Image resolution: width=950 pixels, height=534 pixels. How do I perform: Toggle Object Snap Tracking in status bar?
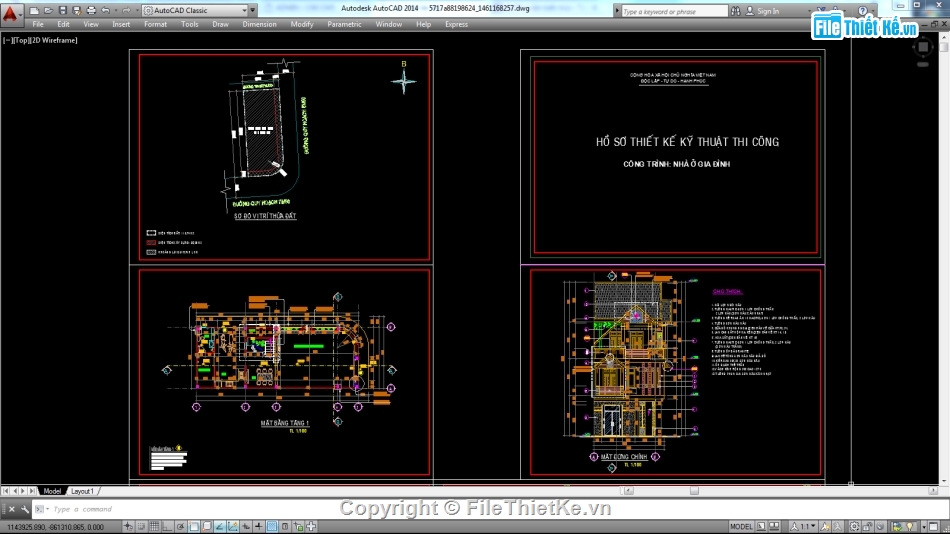click(x=220, y=527)
